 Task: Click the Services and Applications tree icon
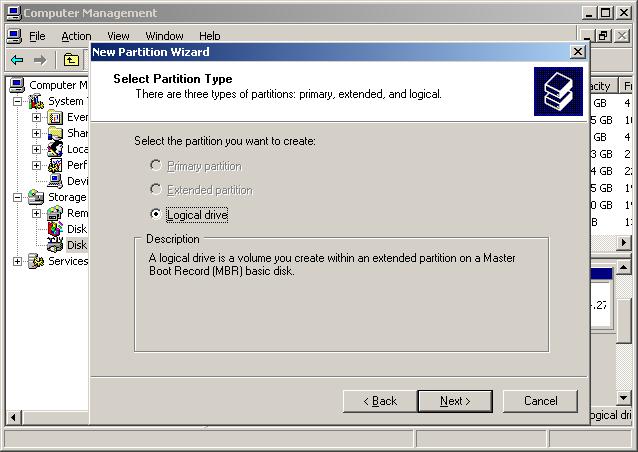tap(36, 261)
